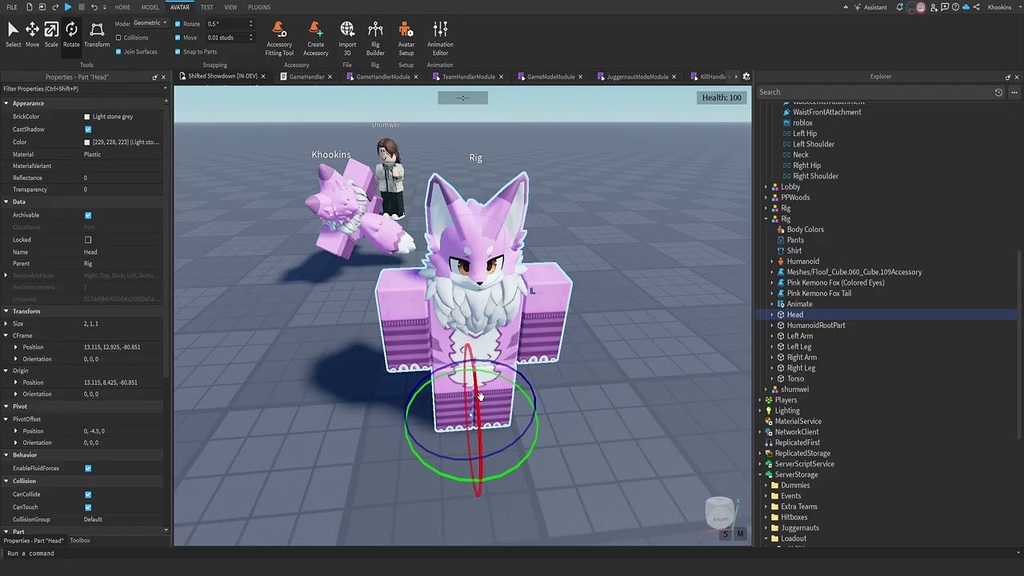Image resolution: width=1024 pixels, height=576 pixels.
Task: Launch Create Accessory
Action: coord(315,38)
